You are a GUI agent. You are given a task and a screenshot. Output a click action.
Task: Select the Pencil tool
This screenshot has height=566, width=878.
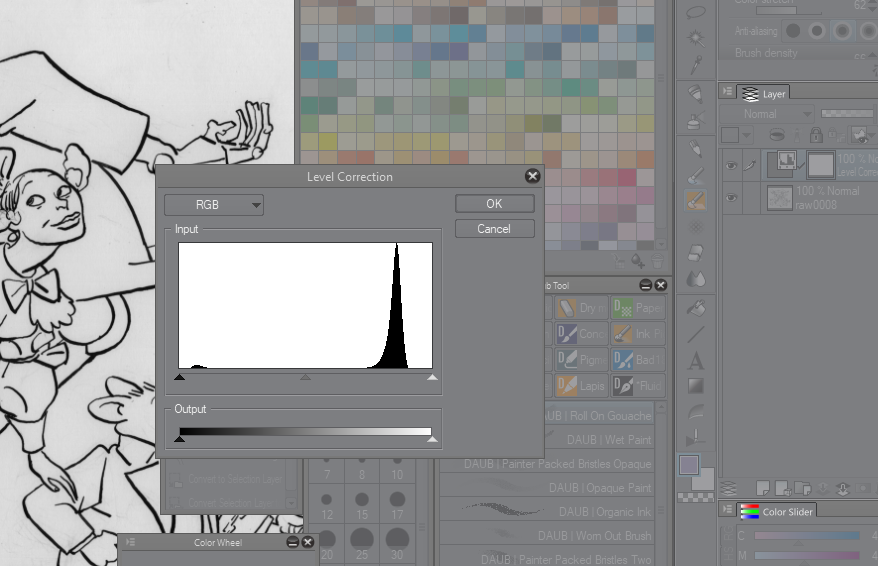(696, 148)
